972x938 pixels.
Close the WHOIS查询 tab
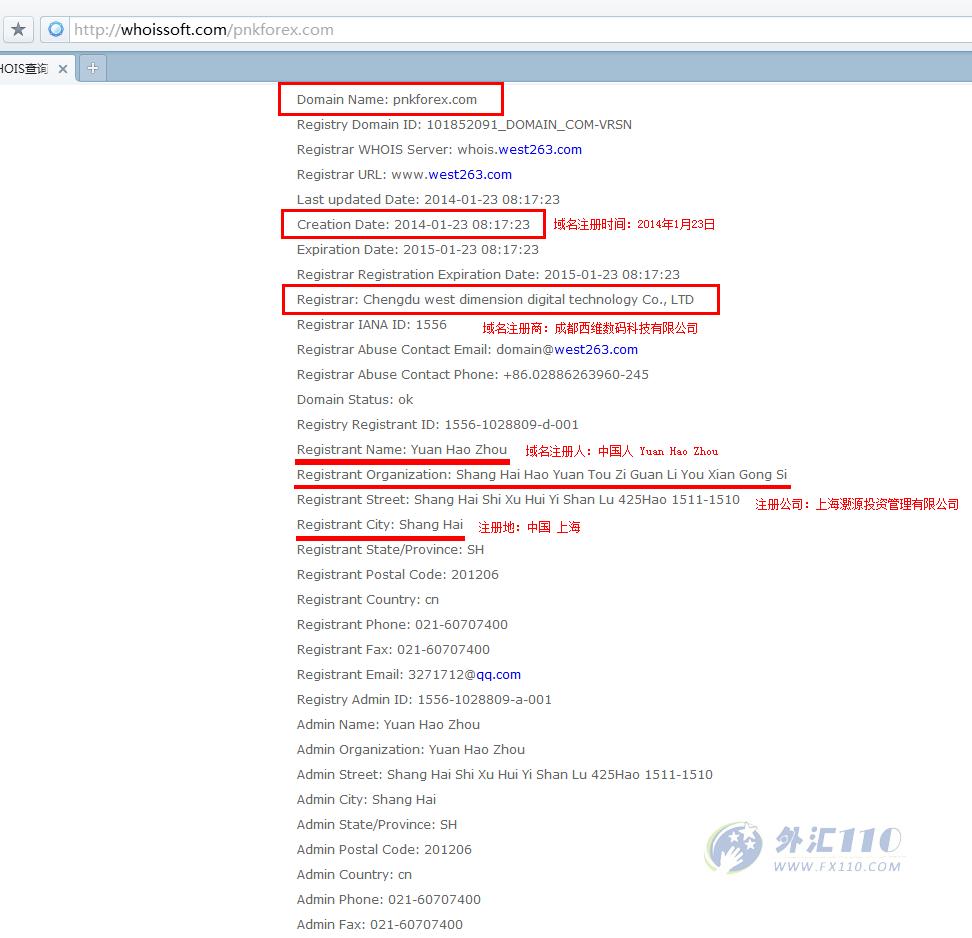pyautogui.click(x=63, y=69)
